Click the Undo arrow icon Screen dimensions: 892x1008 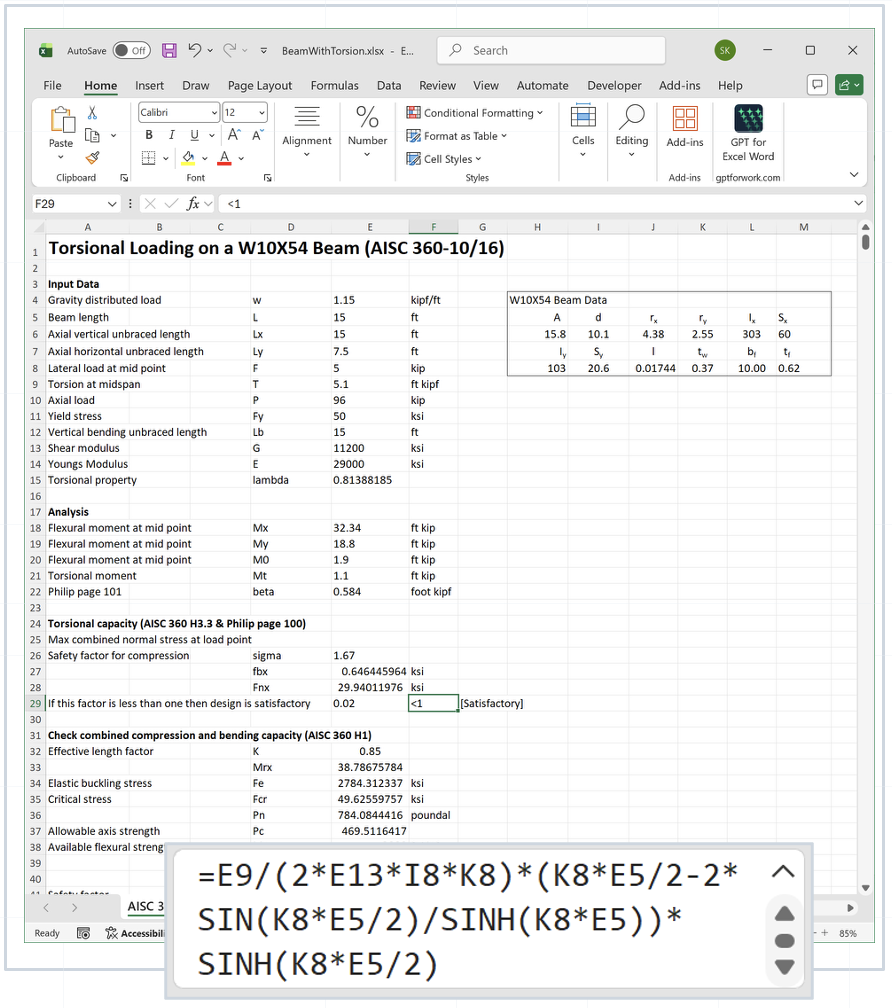coord(195,50)
